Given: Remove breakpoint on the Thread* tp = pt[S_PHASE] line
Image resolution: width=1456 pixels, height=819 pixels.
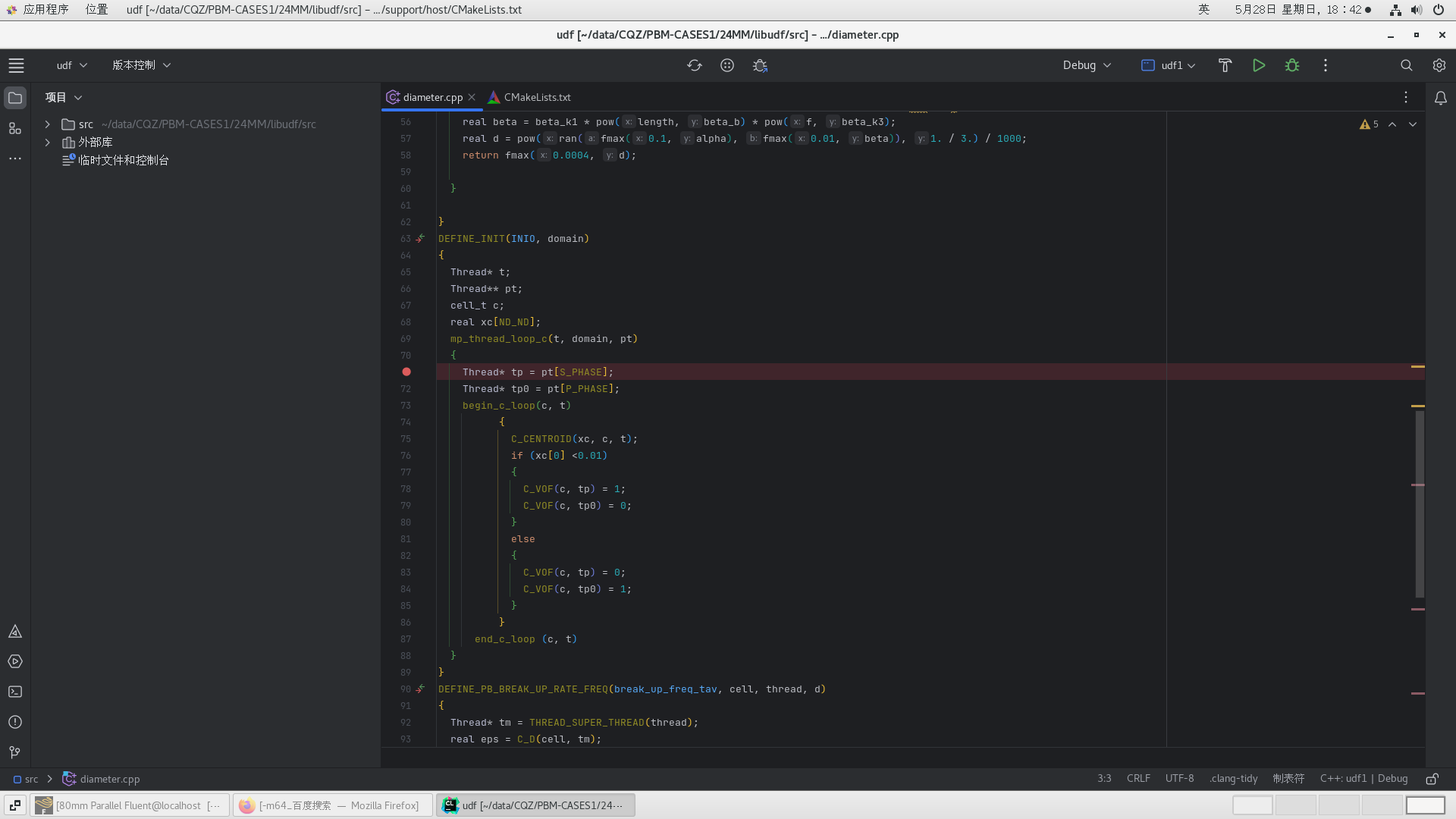Looking at the screenshot, I should pyautogui.click(x=406, y=372).
